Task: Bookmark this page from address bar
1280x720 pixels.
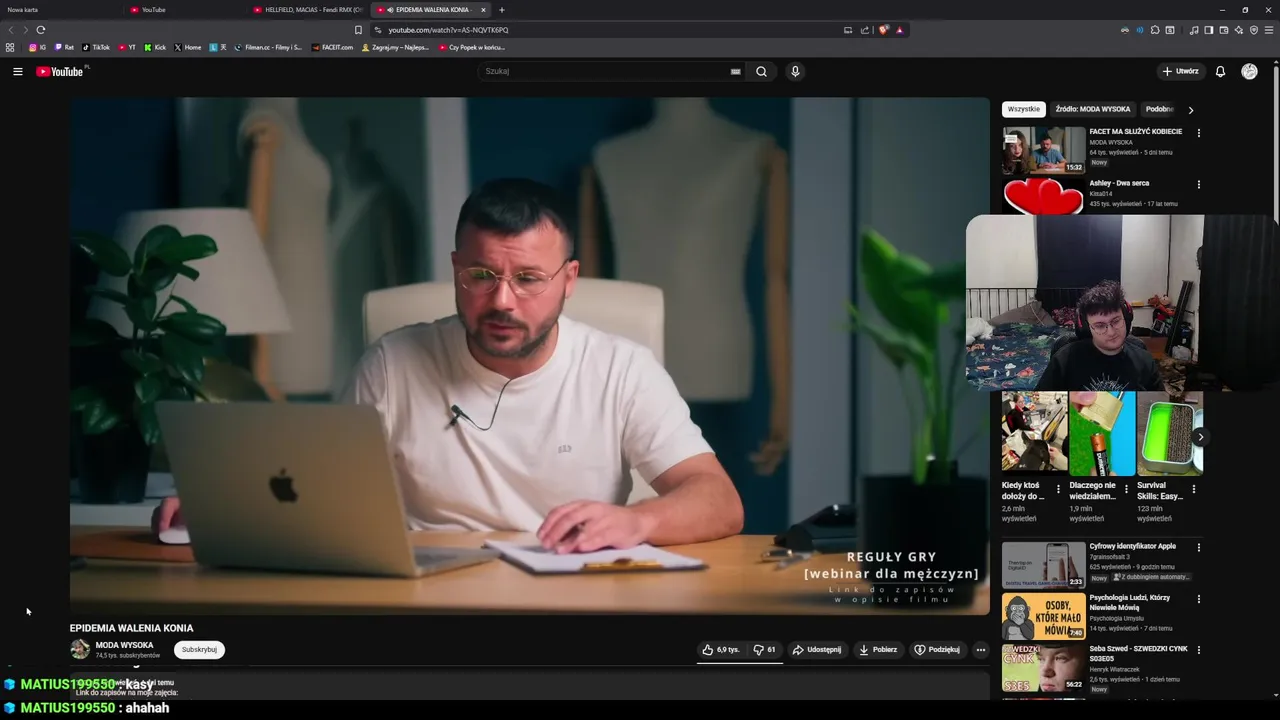Action: (x=358, y=30)
